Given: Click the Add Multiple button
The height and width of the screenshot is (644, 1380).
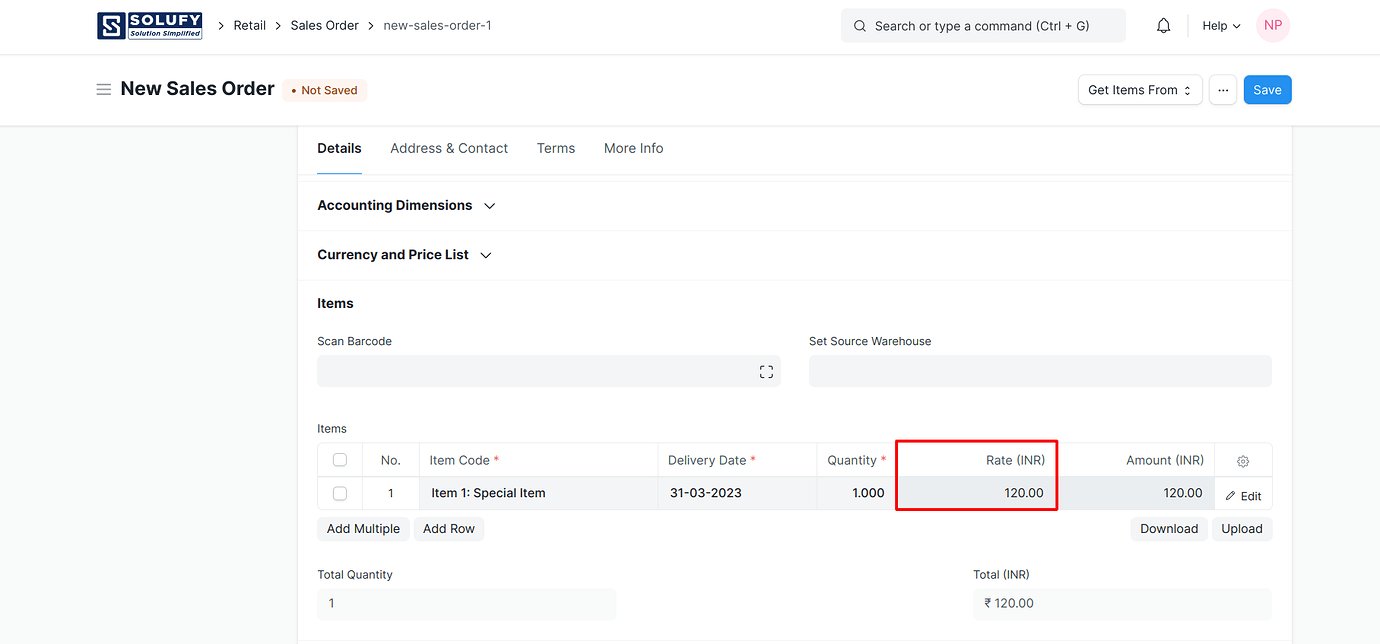Looking at the screenshot, I should click(363, 529).
